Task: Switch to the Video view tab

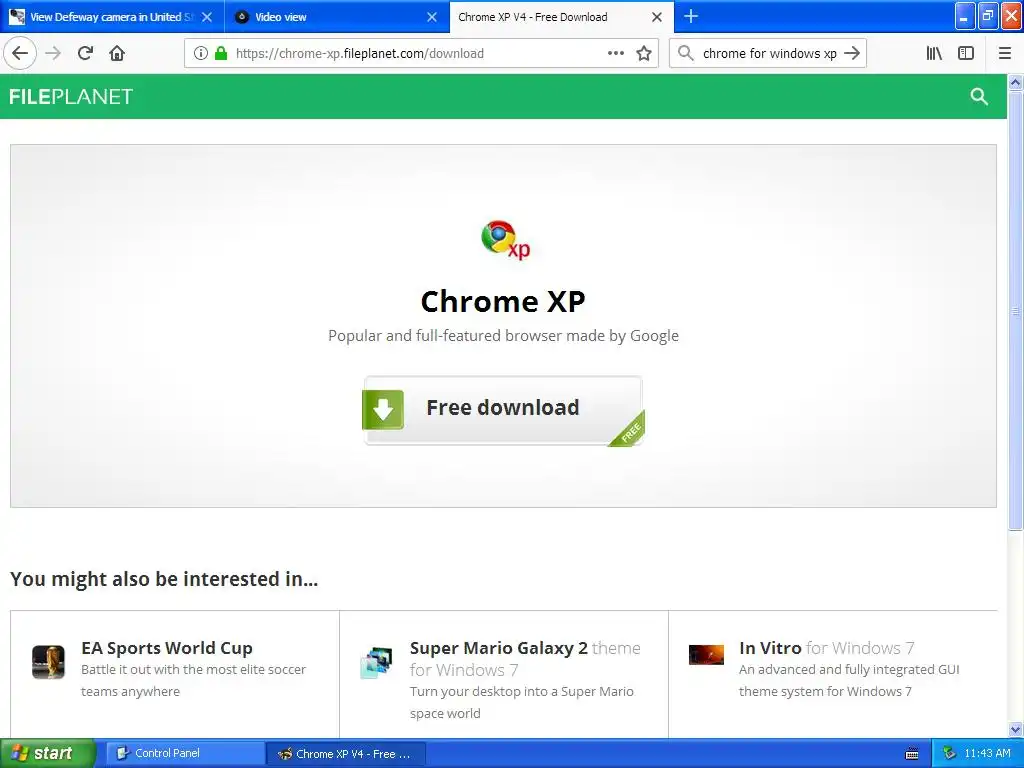Action: 337,17
